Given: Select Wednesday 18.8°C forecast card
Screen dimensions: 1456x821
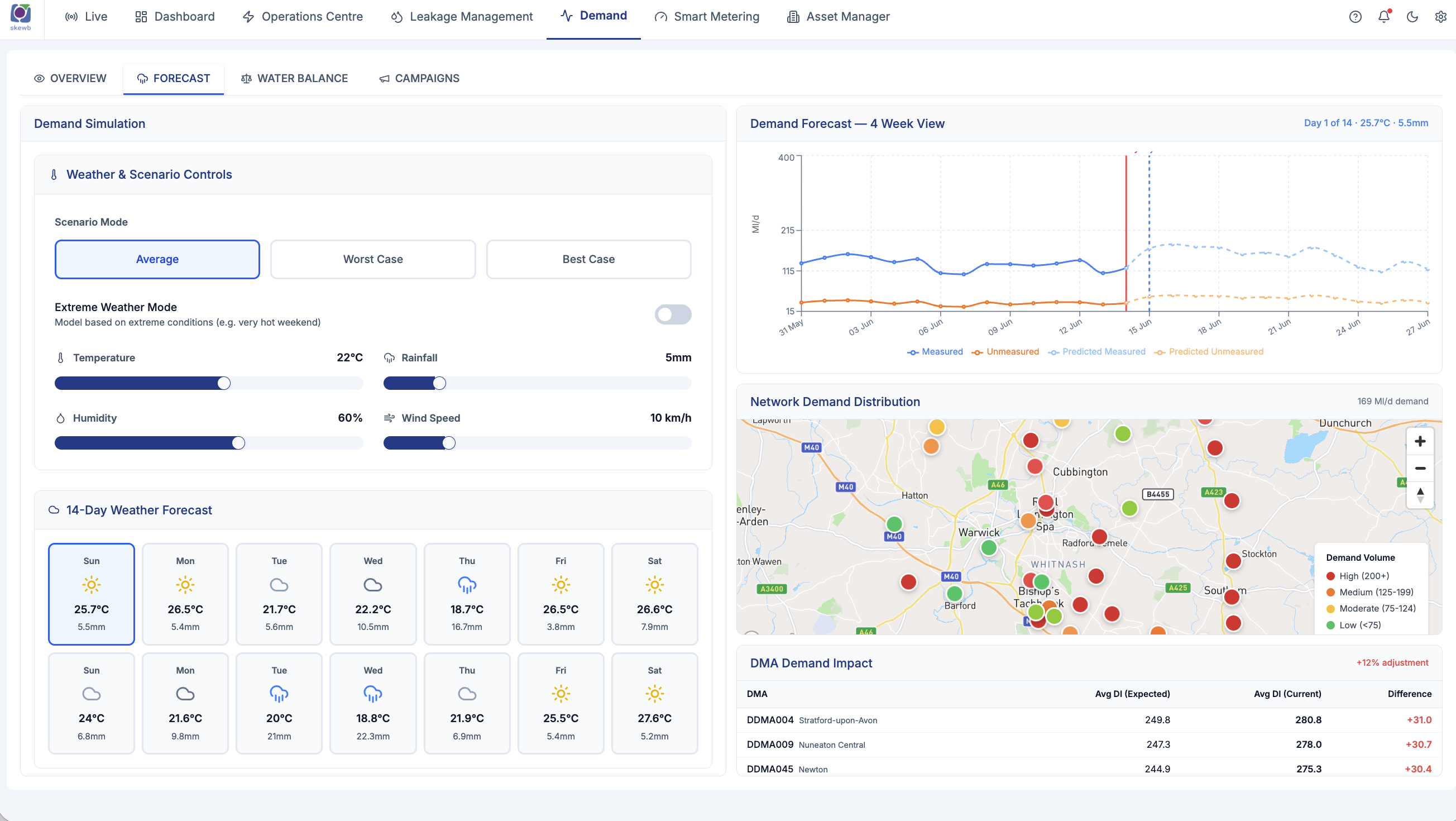Looking at the screenshot, I should (x=373, y=703).
